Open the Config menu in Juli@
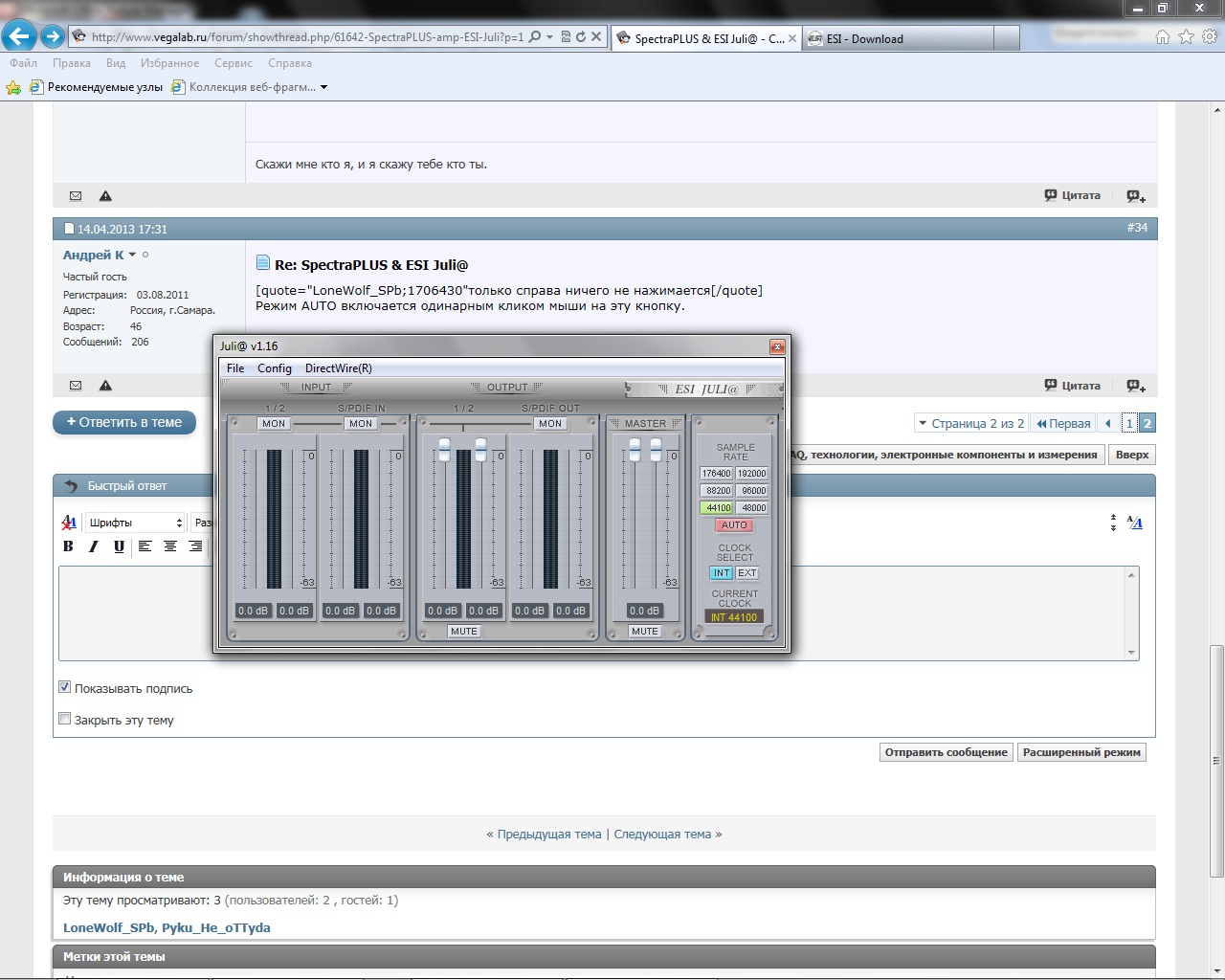 [x=275, y=368]
